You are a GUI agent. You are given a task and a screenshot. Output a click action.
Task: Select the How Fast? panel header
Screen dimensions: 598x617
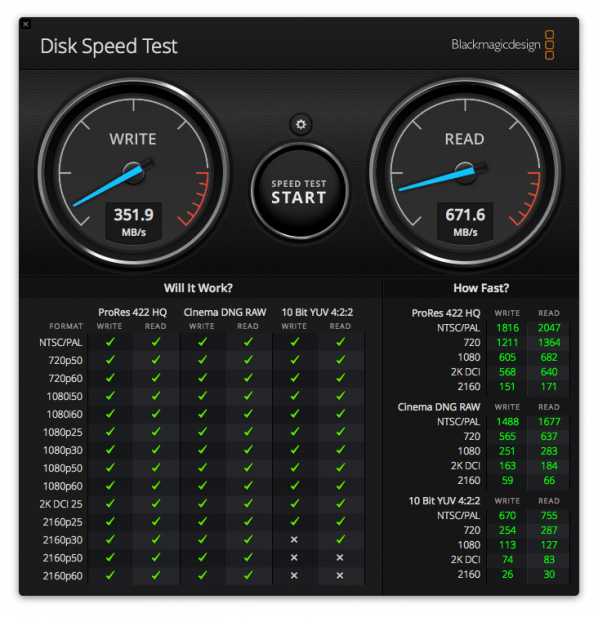pyautogui.click(x=481, y=288)
